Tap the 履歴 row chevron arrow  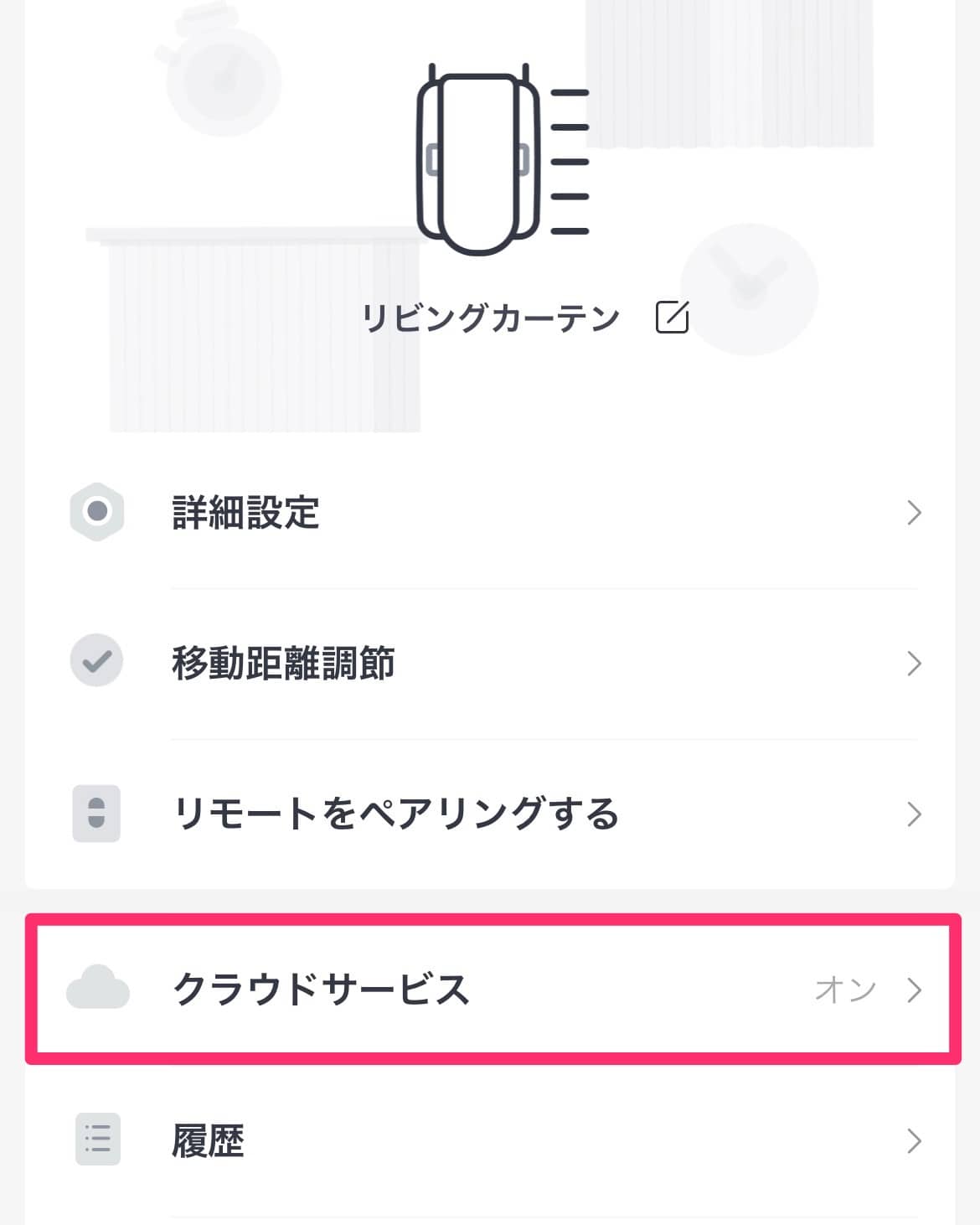(915, 1140)
